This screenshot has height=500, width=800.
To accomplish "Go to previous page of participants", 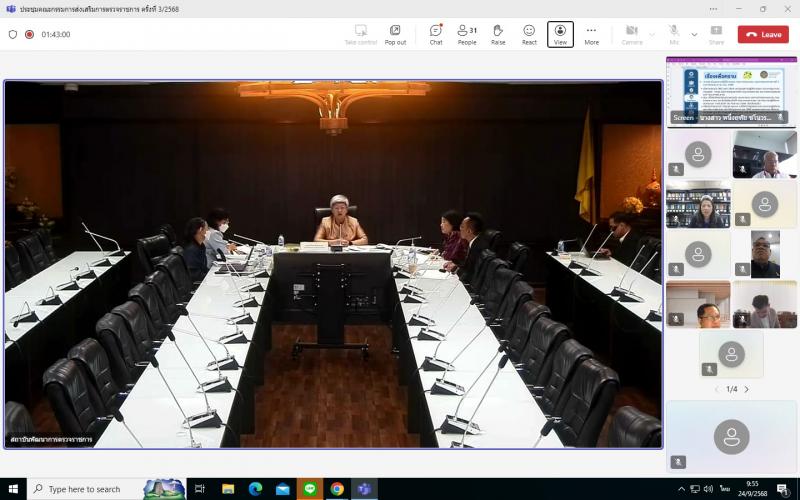I will coord(717,389).
